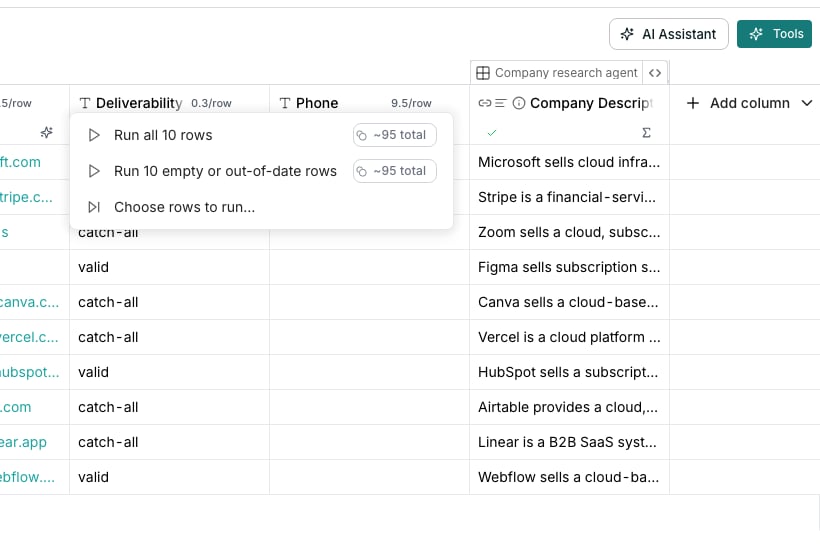
Task: Click the sigma summary icon under Company Description
Action: click(646, 133)
